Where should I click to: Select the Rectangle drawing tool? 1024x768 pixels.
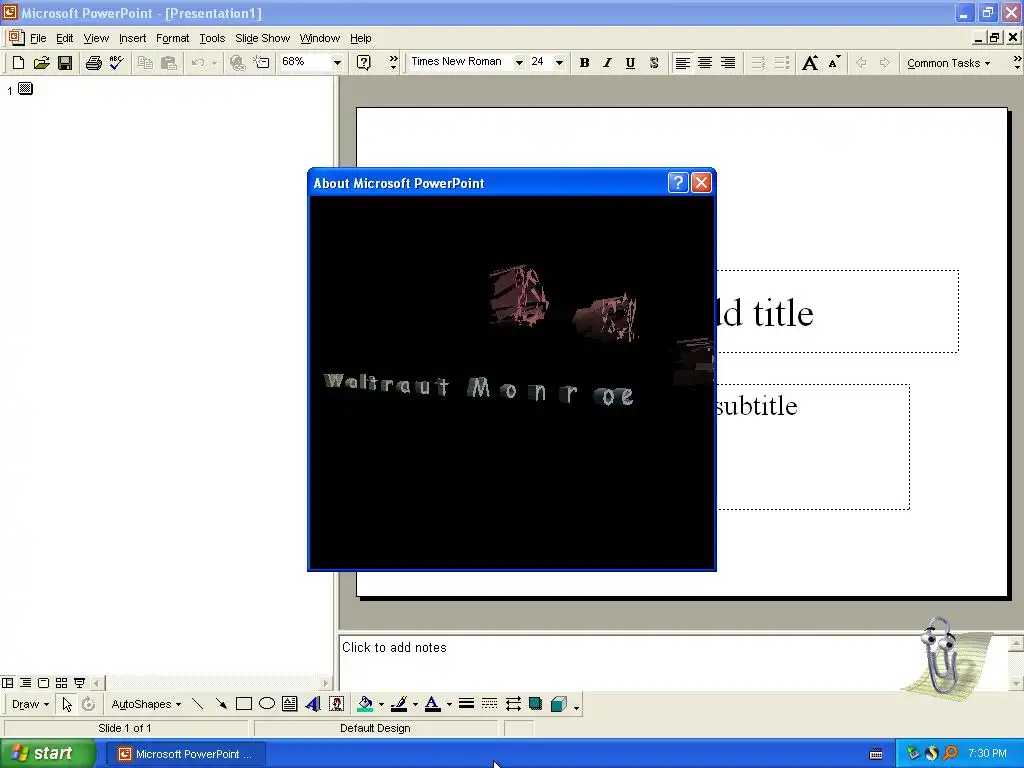tap(244, 704)
